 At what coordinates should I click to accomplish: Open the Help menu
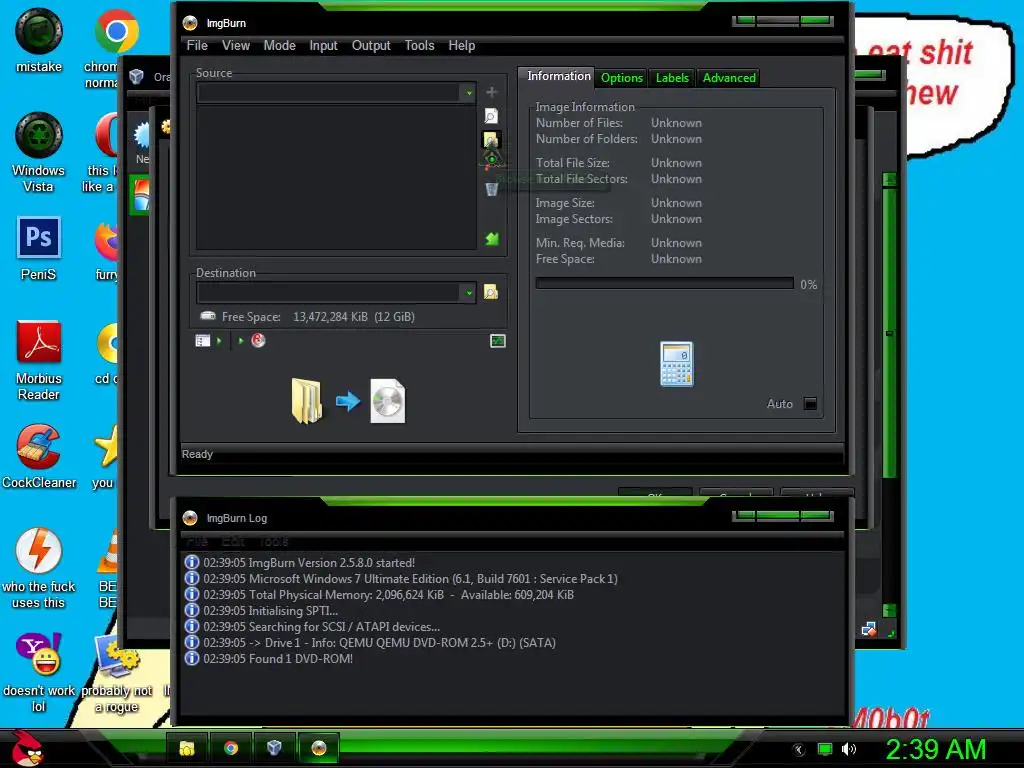click(x=461, y=45)
